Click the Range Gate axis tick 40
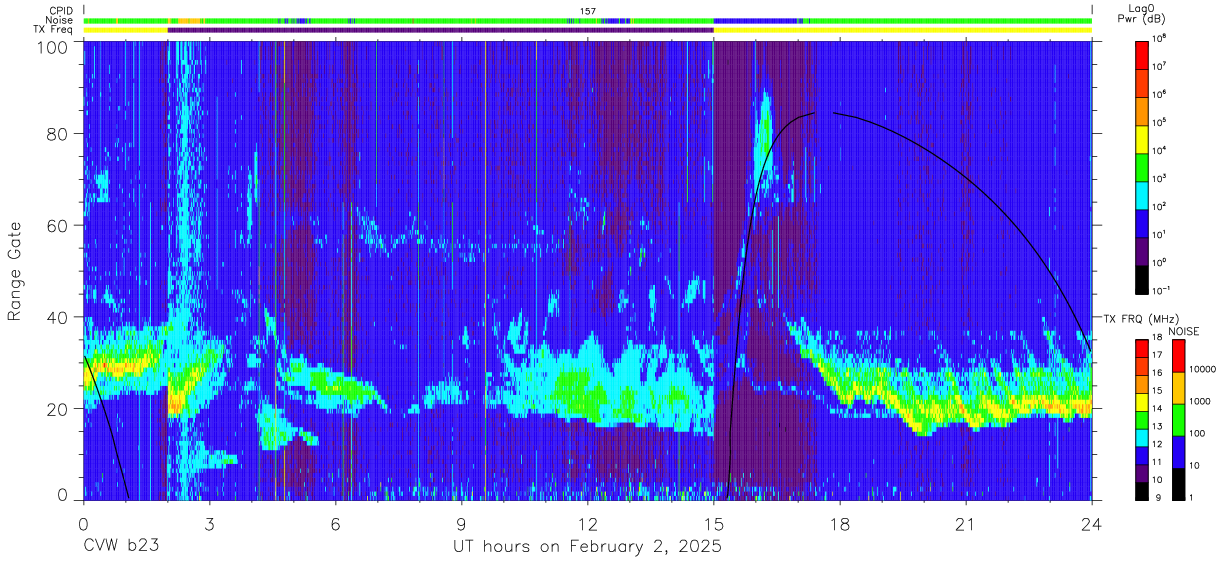The width and height of the screenshot is (1228, 567). click(x=58, y=317)
